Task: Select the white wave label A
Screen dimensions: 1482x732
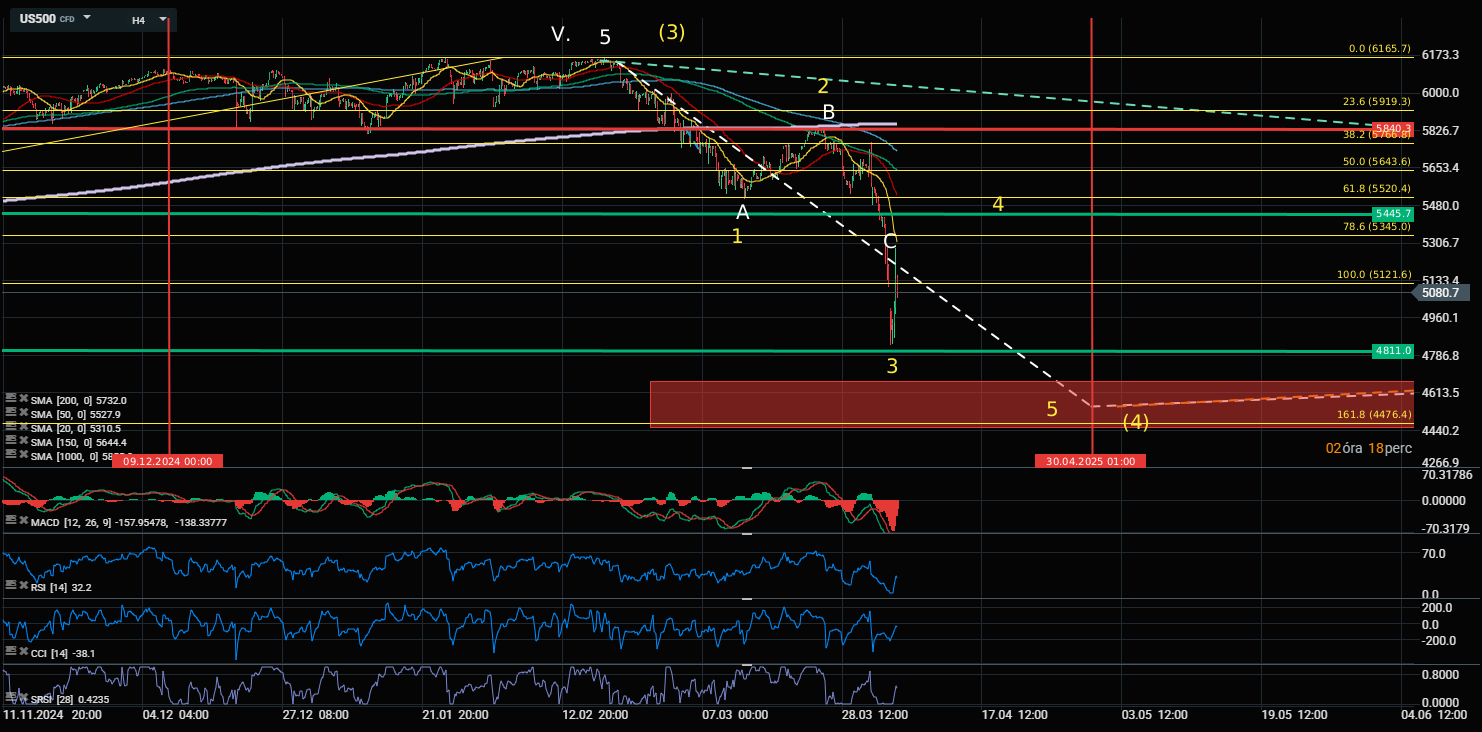Action: tap(742, 212)
